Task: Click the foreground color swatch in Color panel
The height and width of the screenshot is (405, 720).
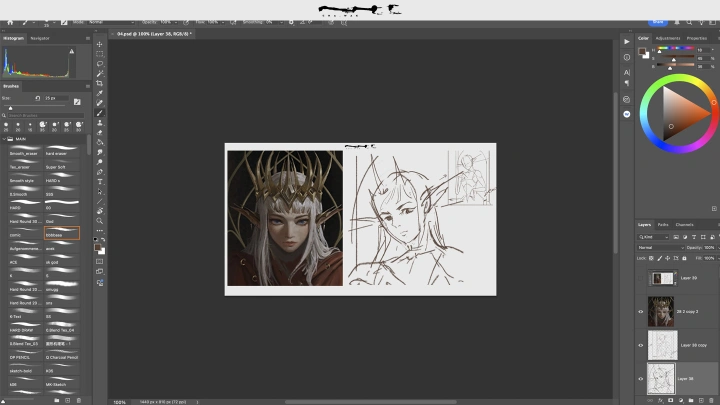Action: (x=642, y=51)
